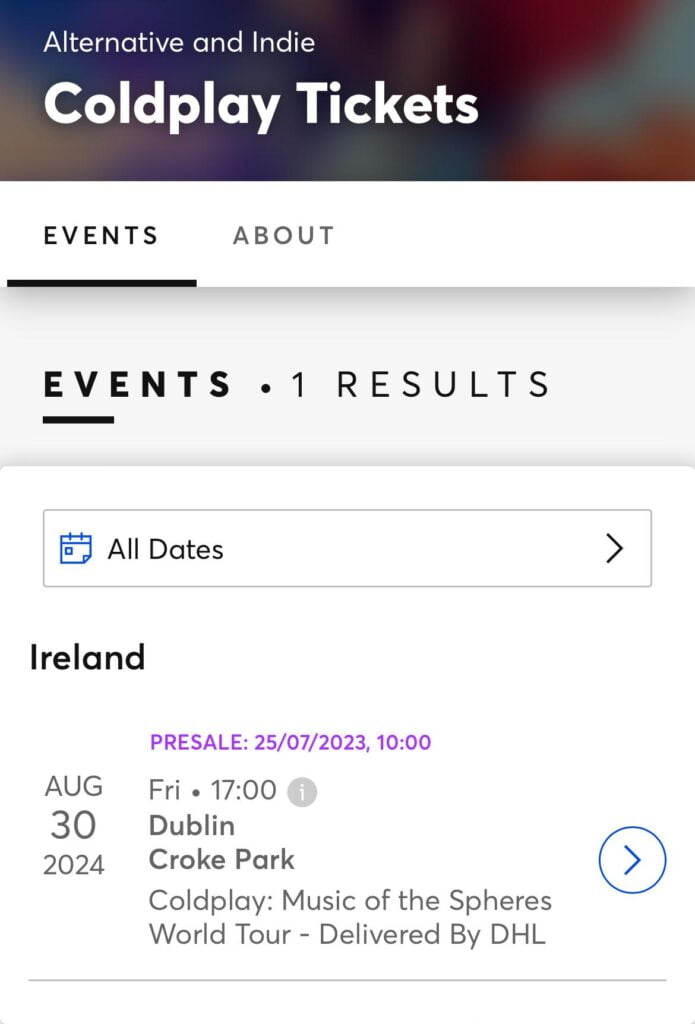Expand the All Dates filter using its chevron
The width and height of the screenshot is (695, 1024).
pos(614,548)
